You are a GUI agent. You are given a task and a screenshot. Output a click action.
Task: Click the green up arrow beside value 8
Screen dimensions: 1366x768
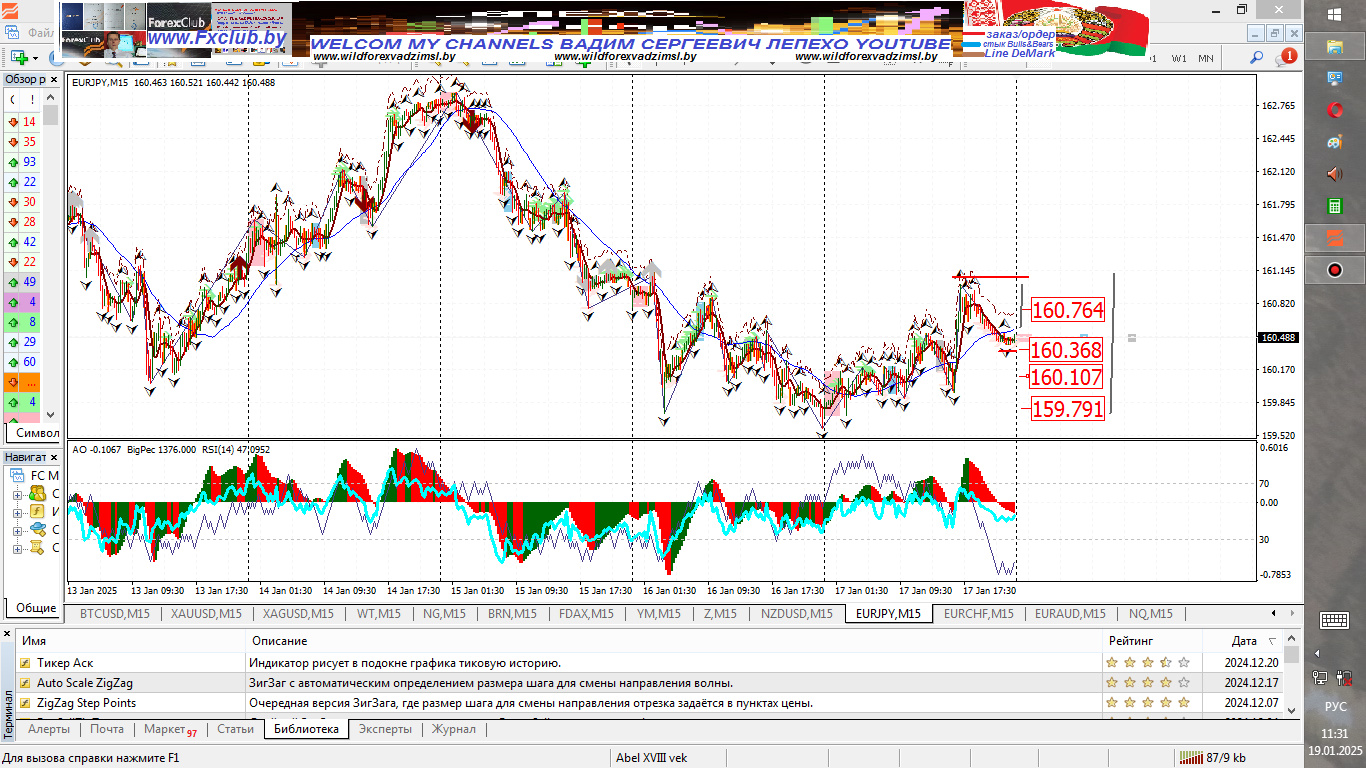tap(13, 322)
